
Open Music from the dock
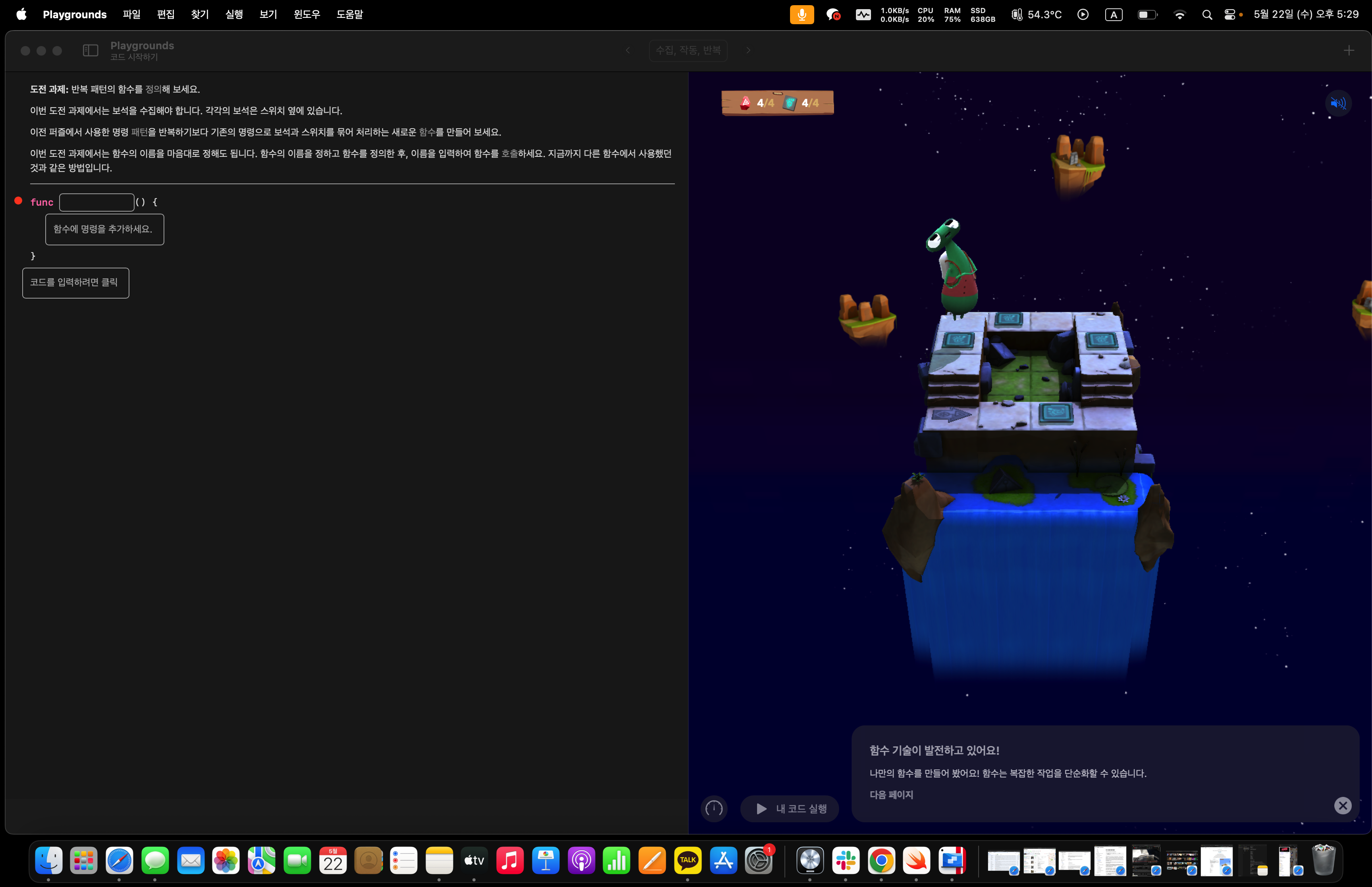[x=510, y=860]
